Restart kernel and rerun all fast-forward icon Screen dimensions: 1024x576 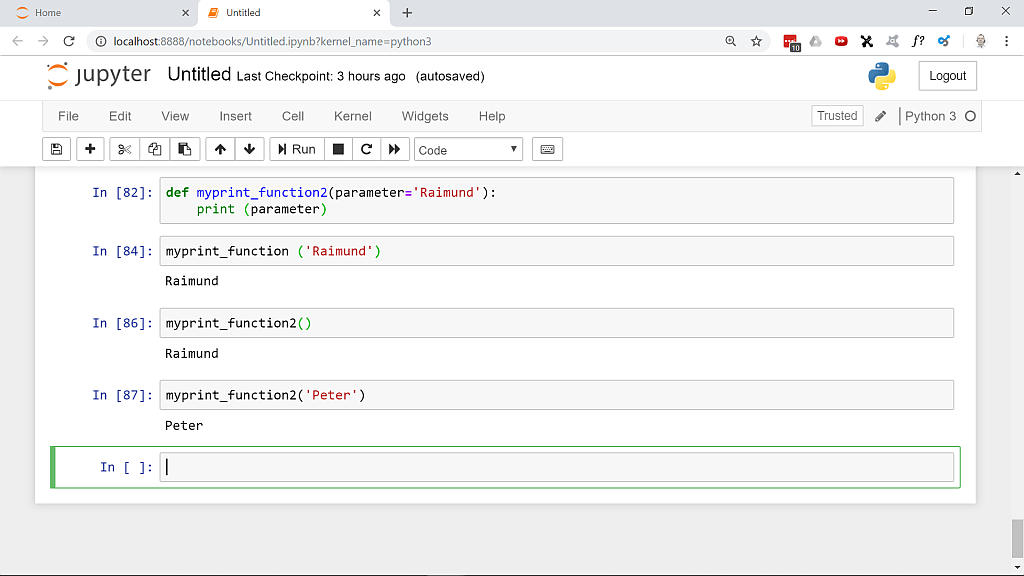pos(394,149)
